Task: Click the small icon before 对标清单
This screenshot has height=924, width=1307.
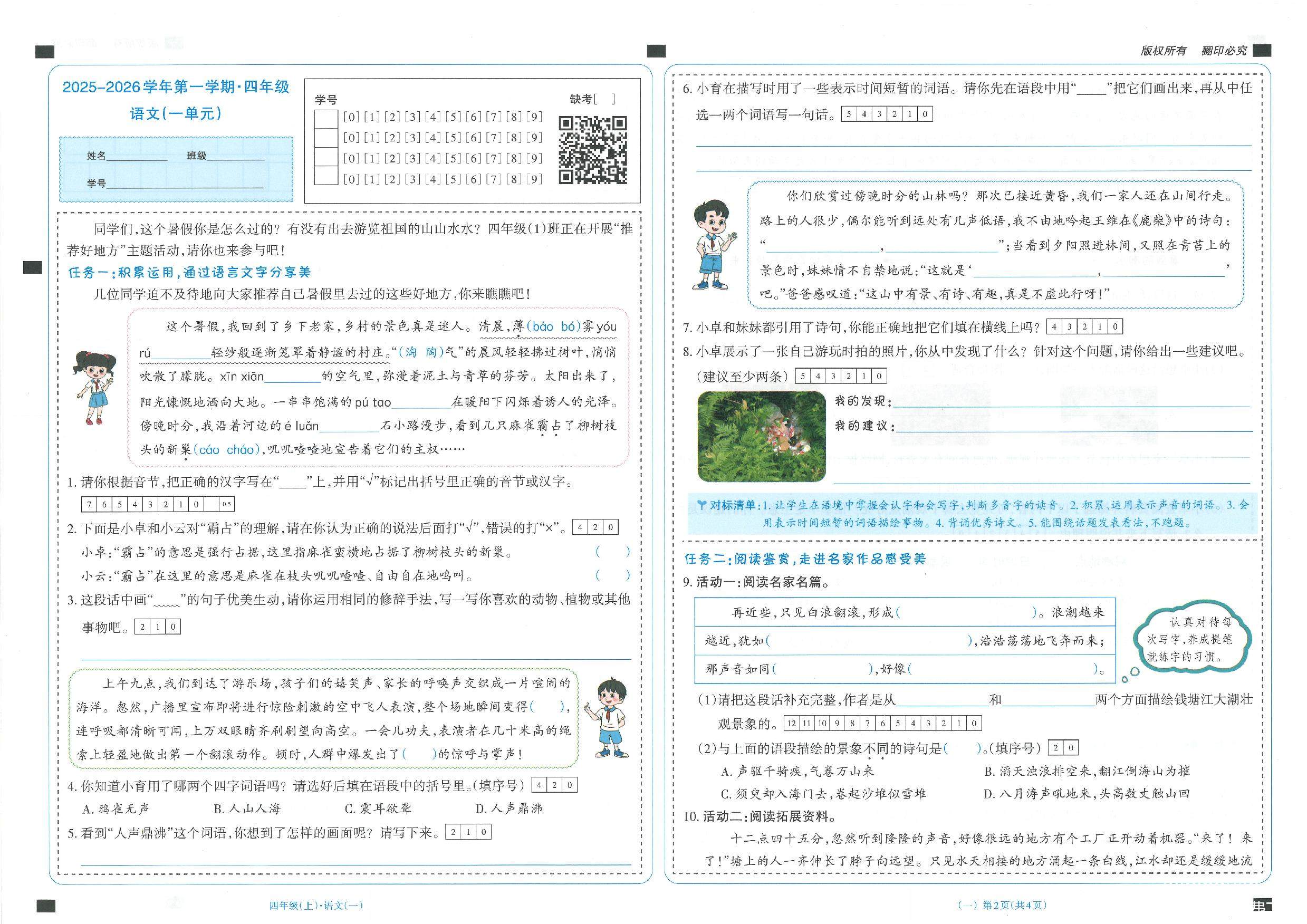Action: [x=701, y=504]
